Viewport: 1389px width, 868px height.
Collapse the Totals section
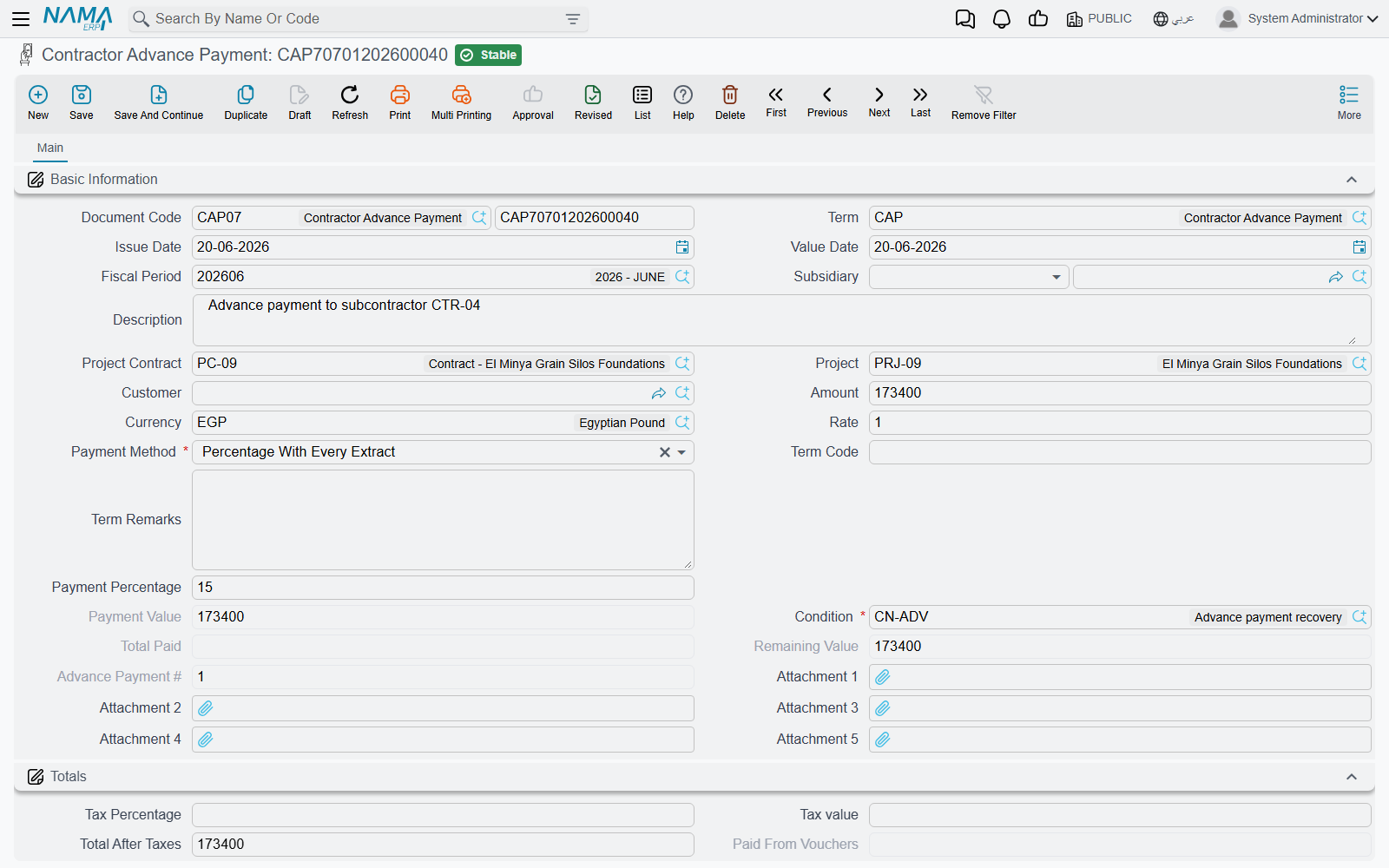1352,777
